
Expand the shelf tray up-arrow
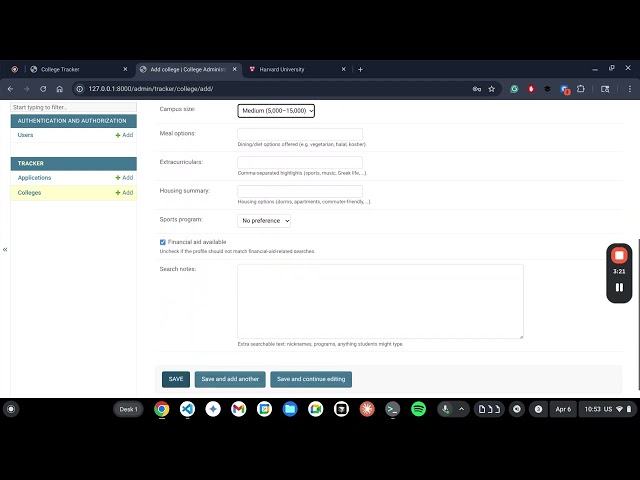tap(461, 409)
